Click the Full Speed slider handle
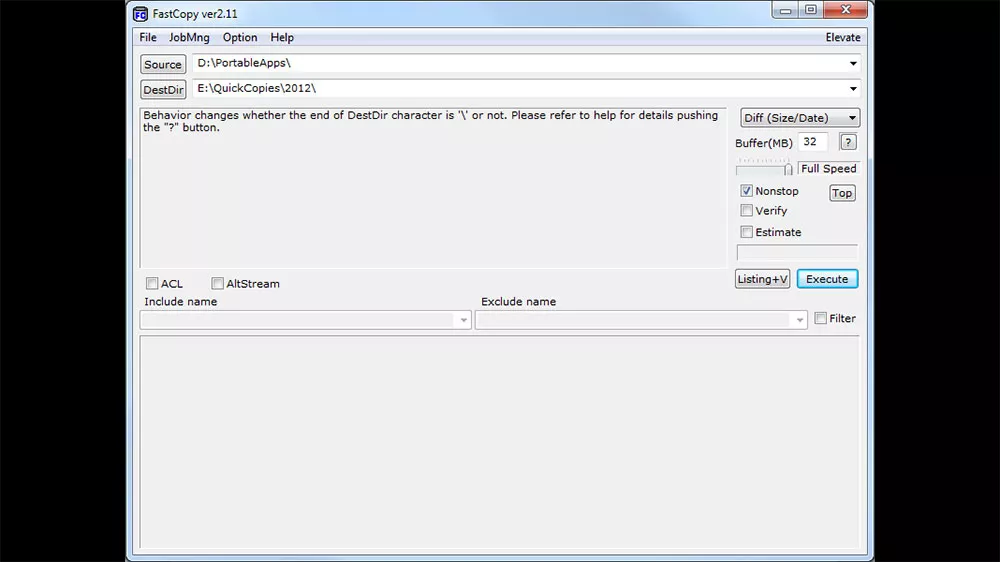This screenshot has width=1000, height=562. pos(788,169)
